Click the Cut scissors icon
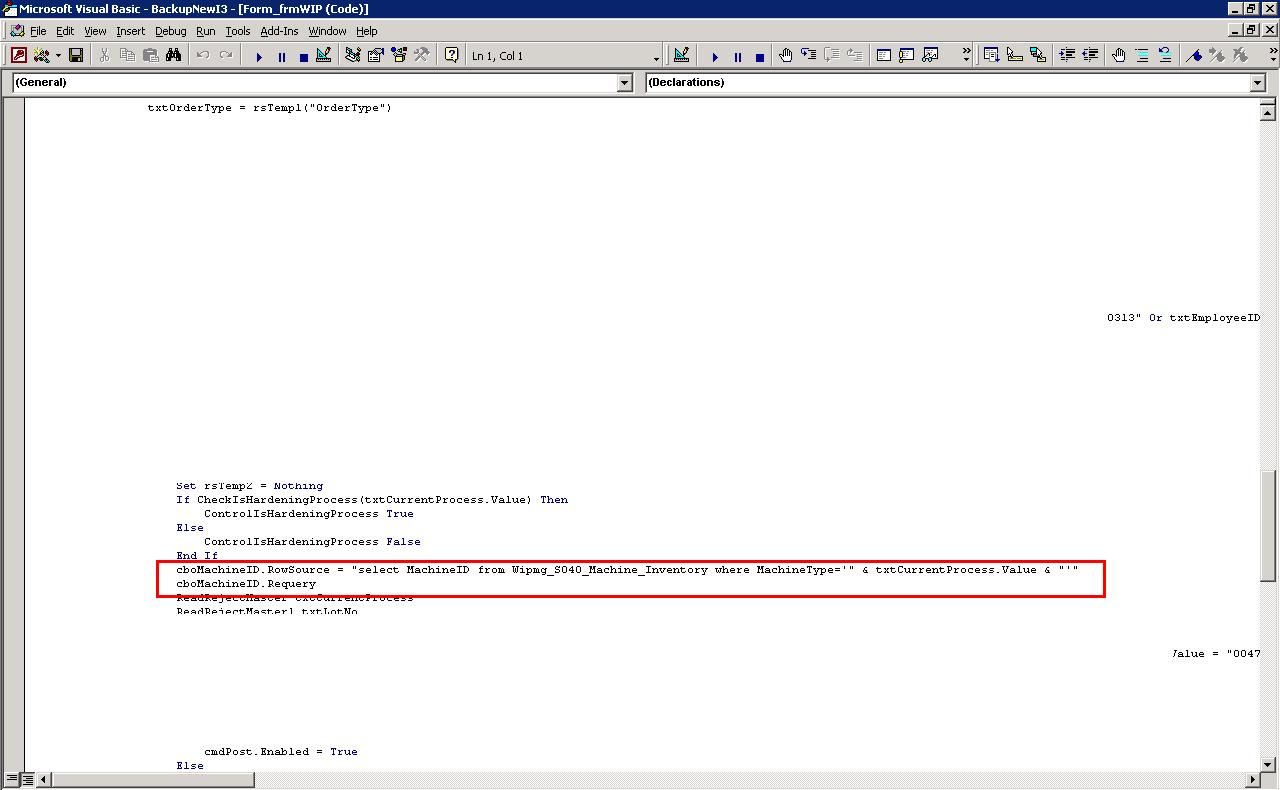The image size is (1280, 790). coord(104,56)
